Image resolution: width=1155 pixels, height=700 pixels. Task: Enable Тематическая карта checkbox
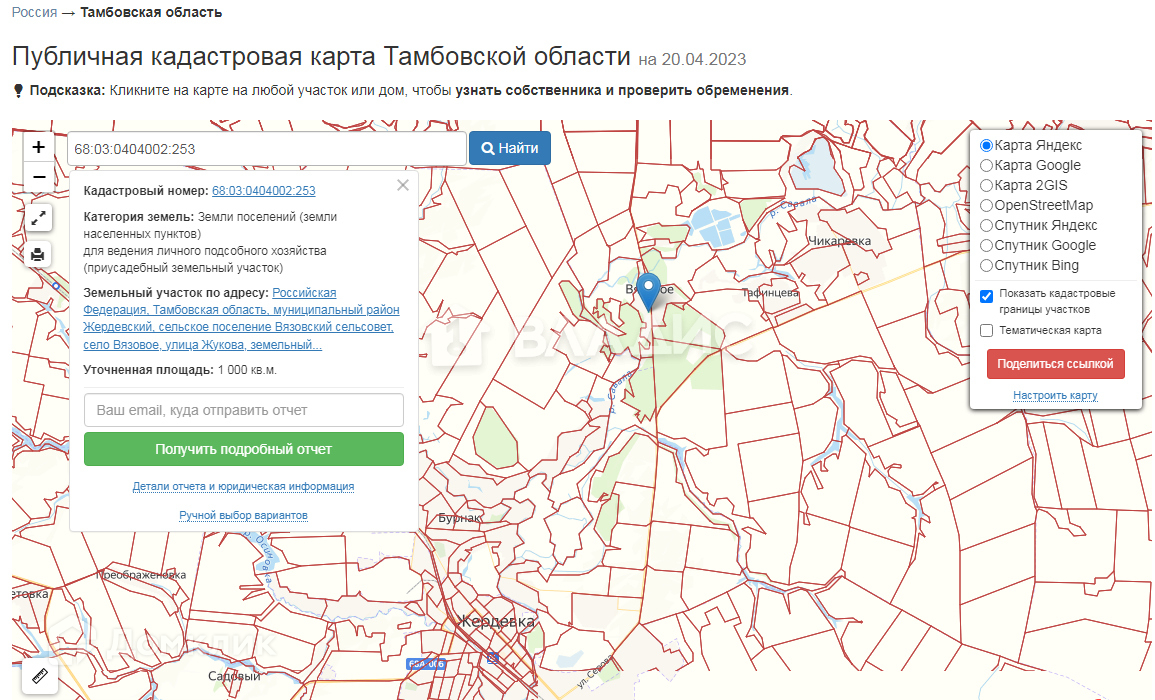coord(986,330)
